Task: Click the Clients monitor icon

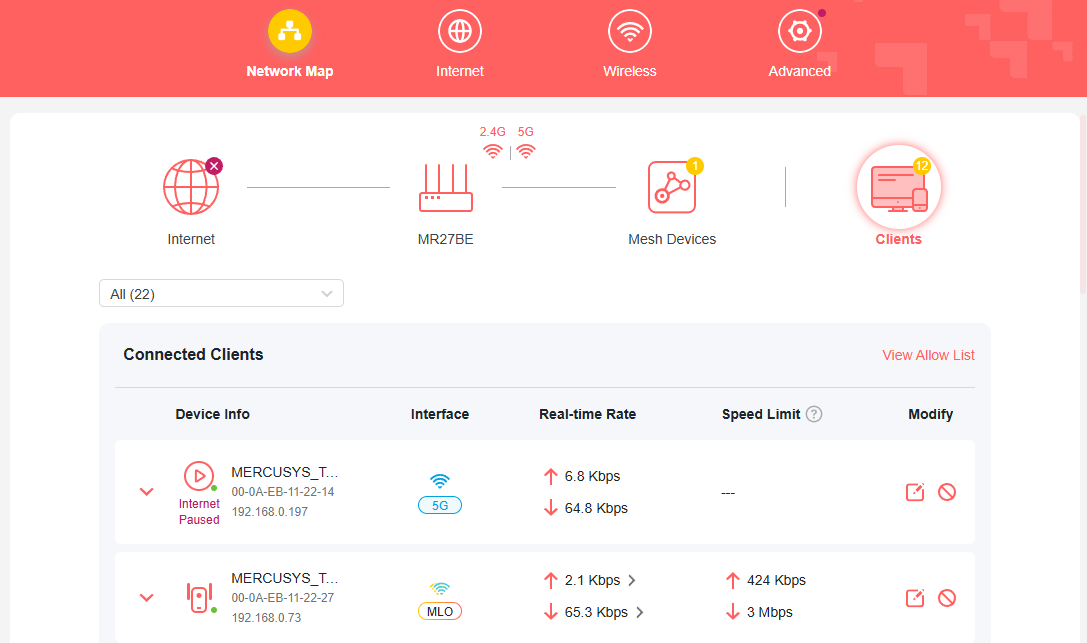Action: (x=898, y=186)
